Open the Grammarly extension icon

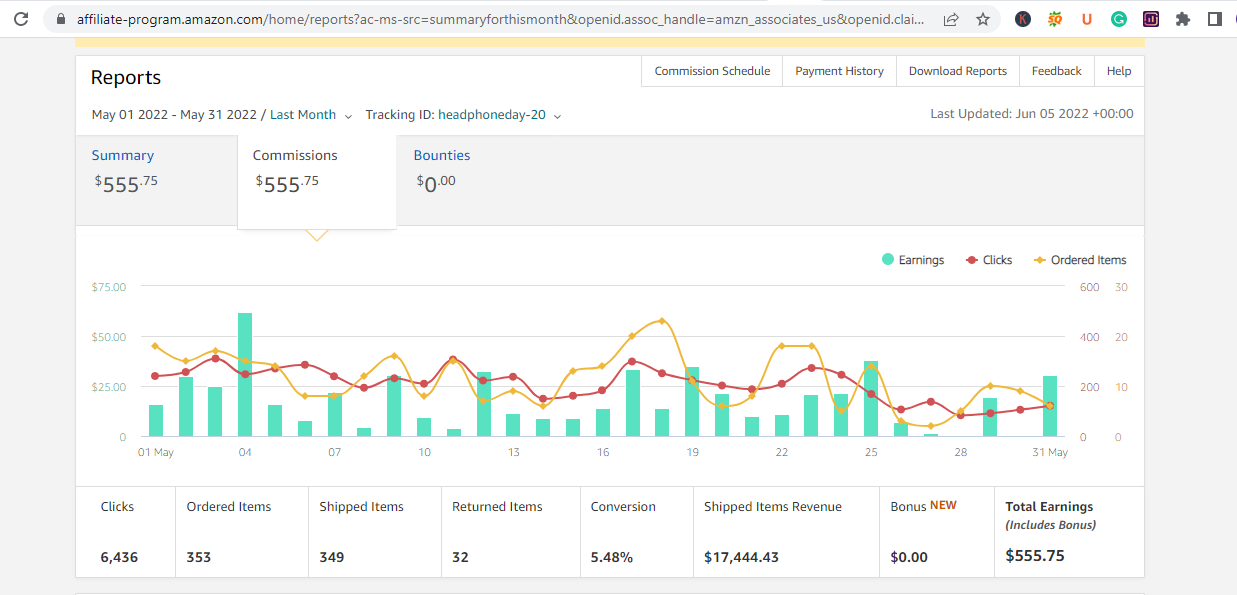point(1119,19)
